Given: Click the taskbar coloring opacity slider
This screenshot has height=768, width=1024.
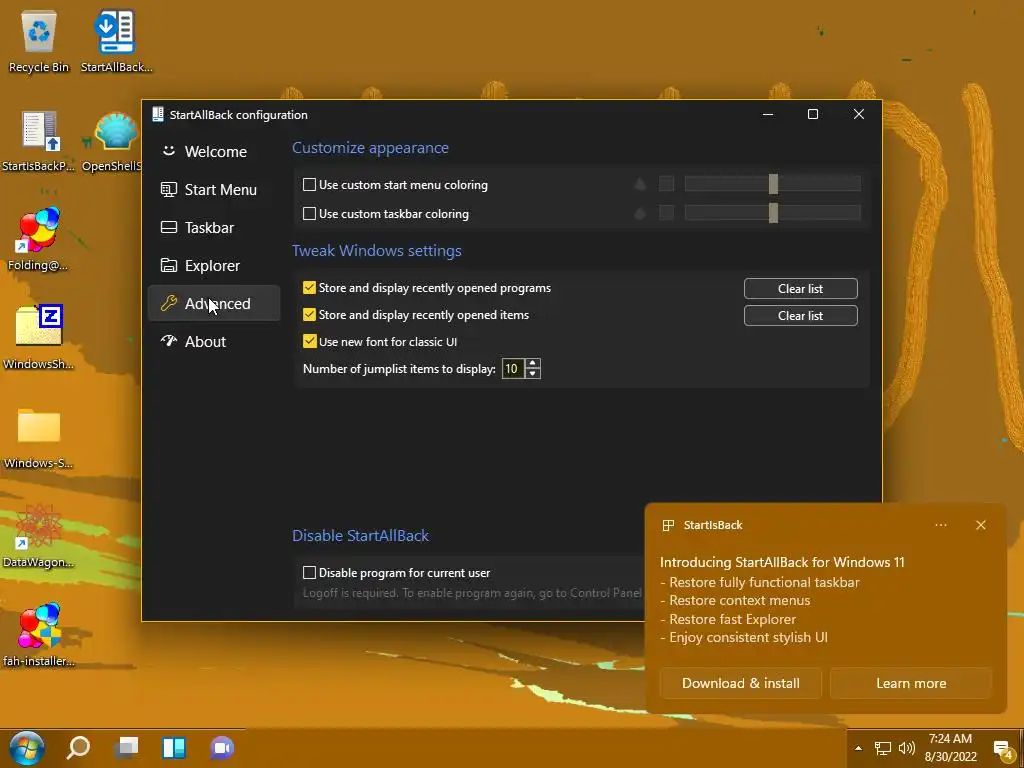Looking at the screenshot, I should click(773, 212).
